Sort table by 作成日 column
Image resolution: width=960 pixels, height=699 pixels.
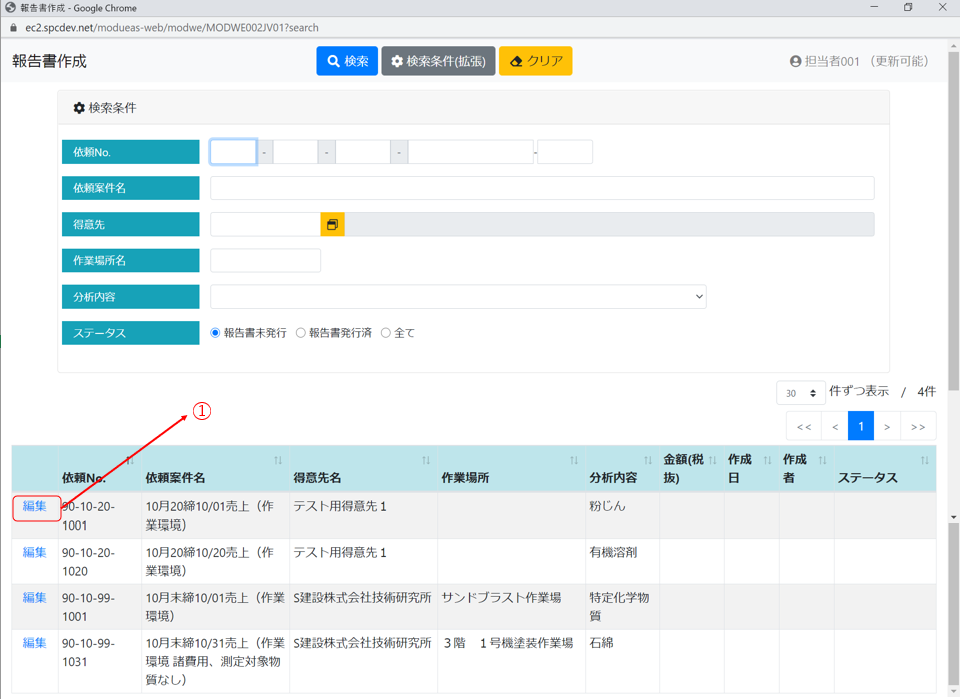767,460
